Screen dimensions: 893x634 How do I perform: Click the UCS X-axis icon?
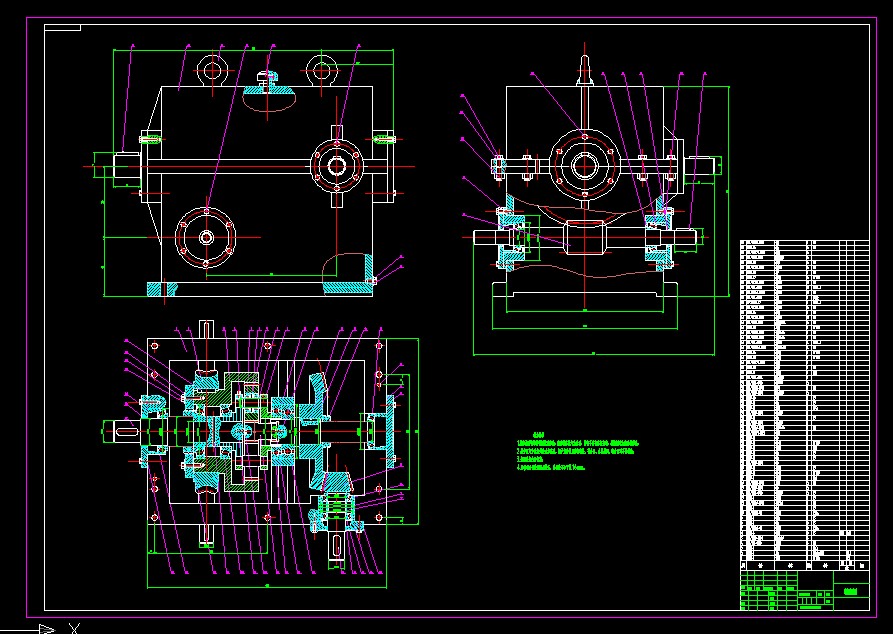pos(40,629)
